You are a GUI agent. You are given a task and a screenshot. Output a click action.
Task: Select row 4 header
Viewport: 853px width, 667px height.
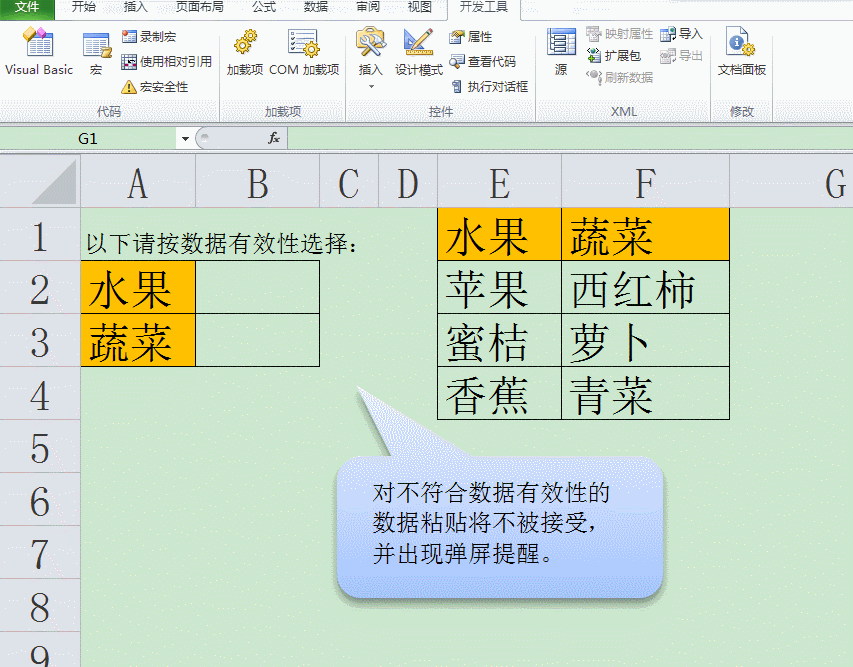pos(40,393)
